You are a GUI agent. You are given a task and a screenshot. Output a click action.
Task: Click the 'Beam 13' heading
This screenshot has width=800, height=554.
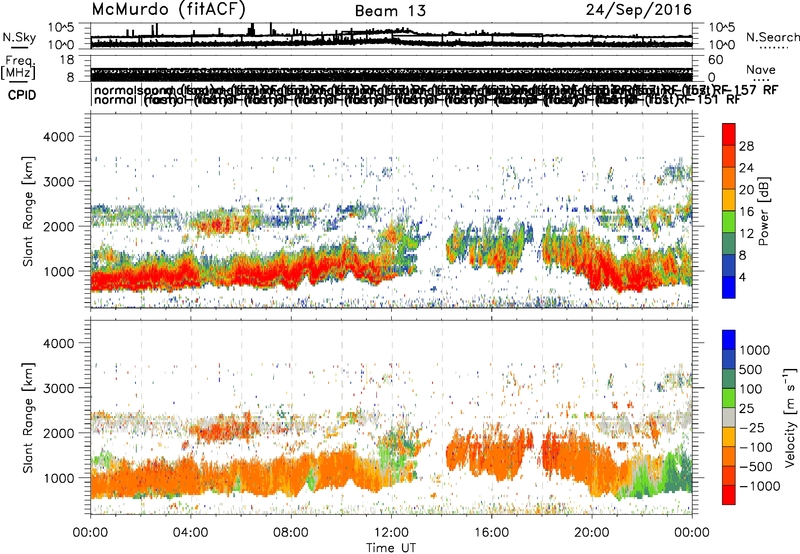(x=390, y=11)
